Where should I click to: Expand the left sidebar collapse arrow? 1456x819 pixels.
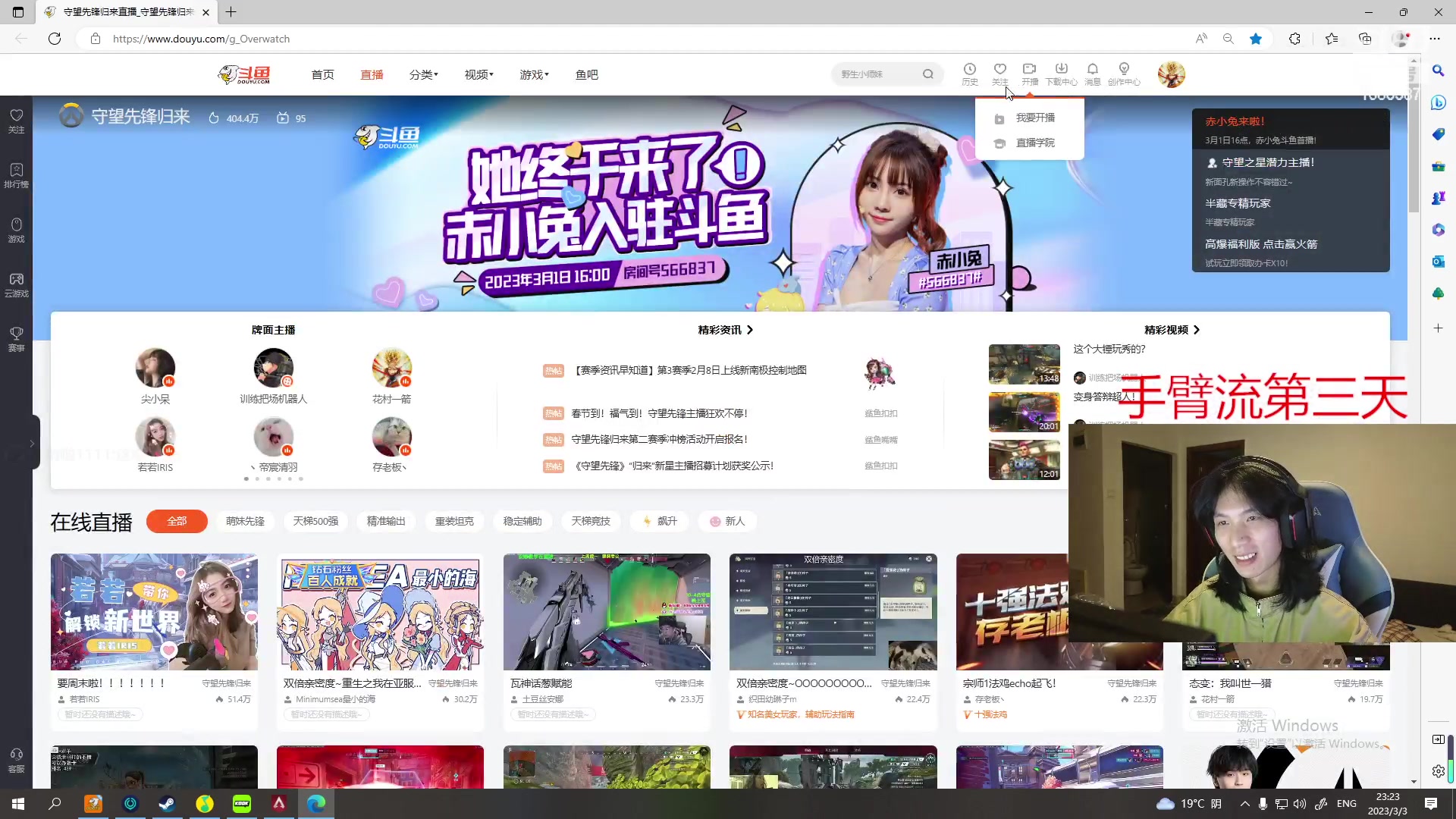[32, 443]
